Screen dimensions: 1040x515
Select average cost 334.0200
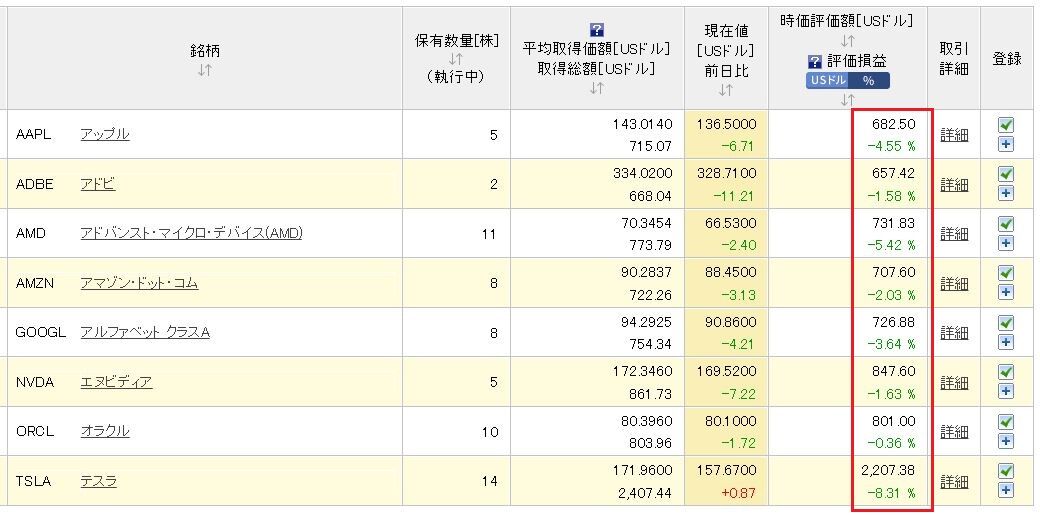(643, 173)
